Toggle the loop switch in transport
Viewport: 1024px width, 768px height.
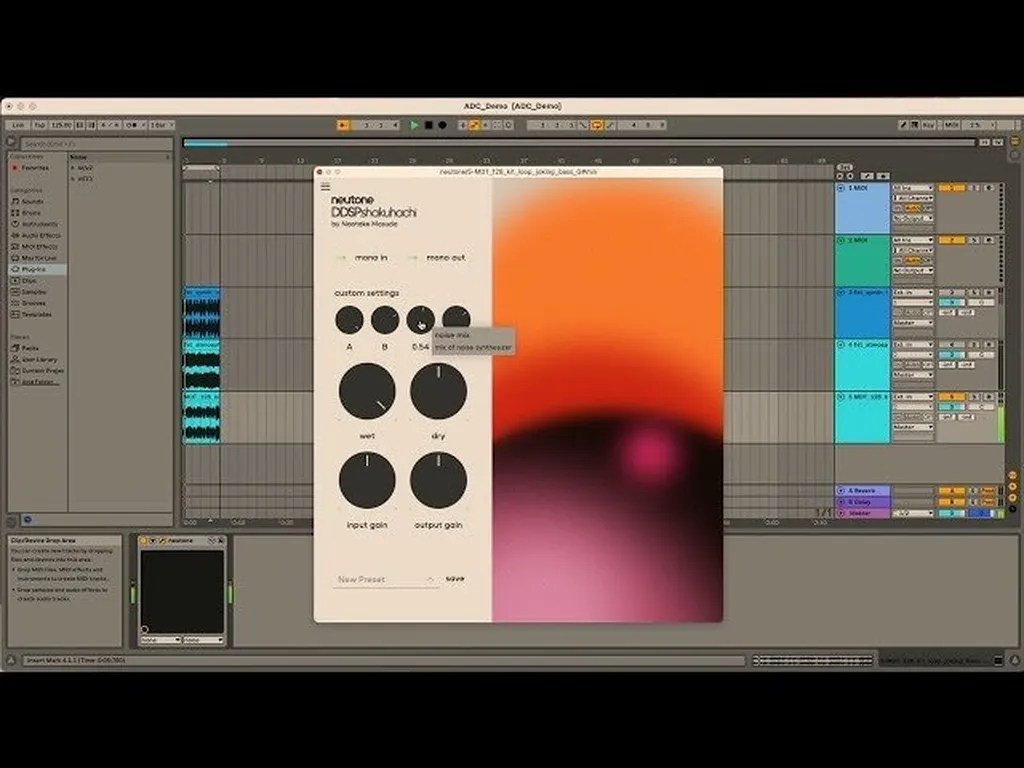pyautogui.click(x=596, y=125)
